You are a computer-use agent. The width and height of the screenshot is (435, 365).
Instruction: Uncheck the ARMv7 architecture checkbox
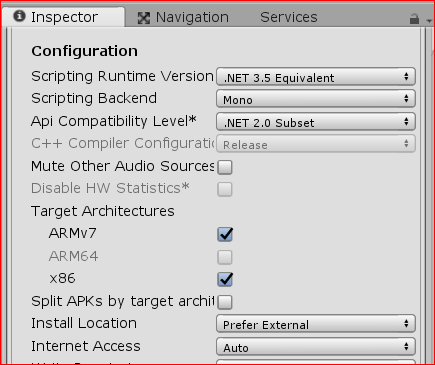(225, 234)
